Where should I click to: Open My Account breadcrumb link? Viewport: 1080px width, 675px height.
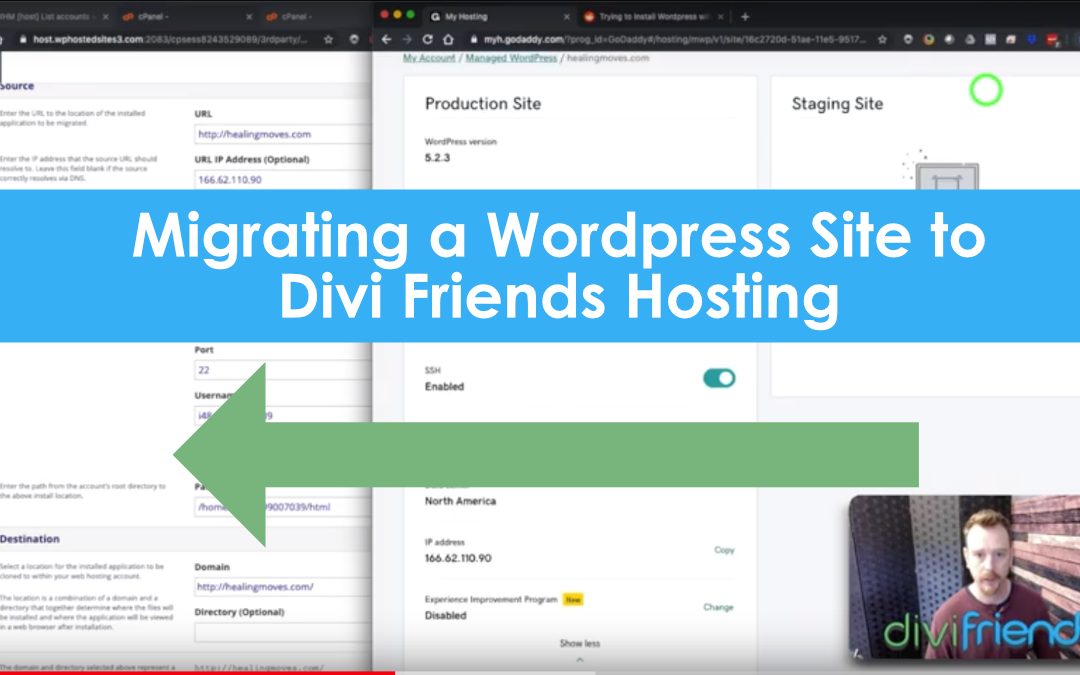tap(429, 58)
